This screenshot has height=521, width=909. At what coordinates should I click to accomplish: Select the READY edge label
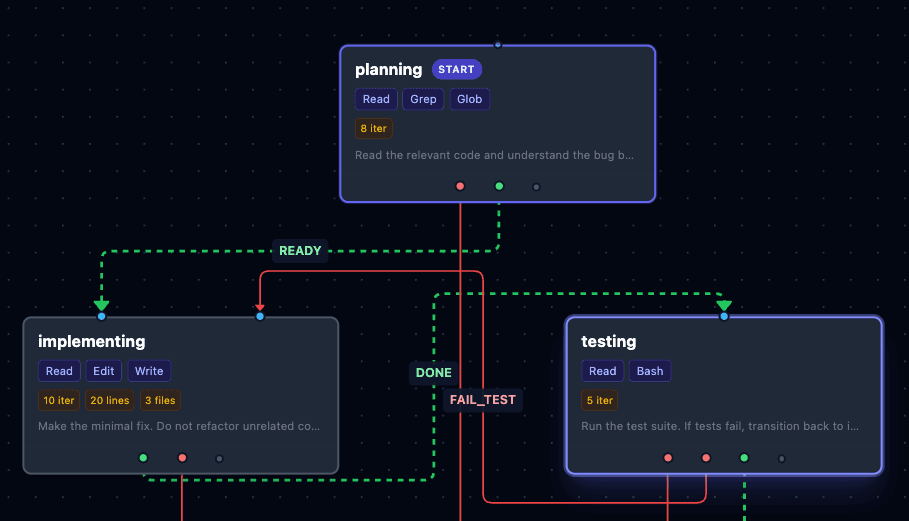tap(300, 251)
